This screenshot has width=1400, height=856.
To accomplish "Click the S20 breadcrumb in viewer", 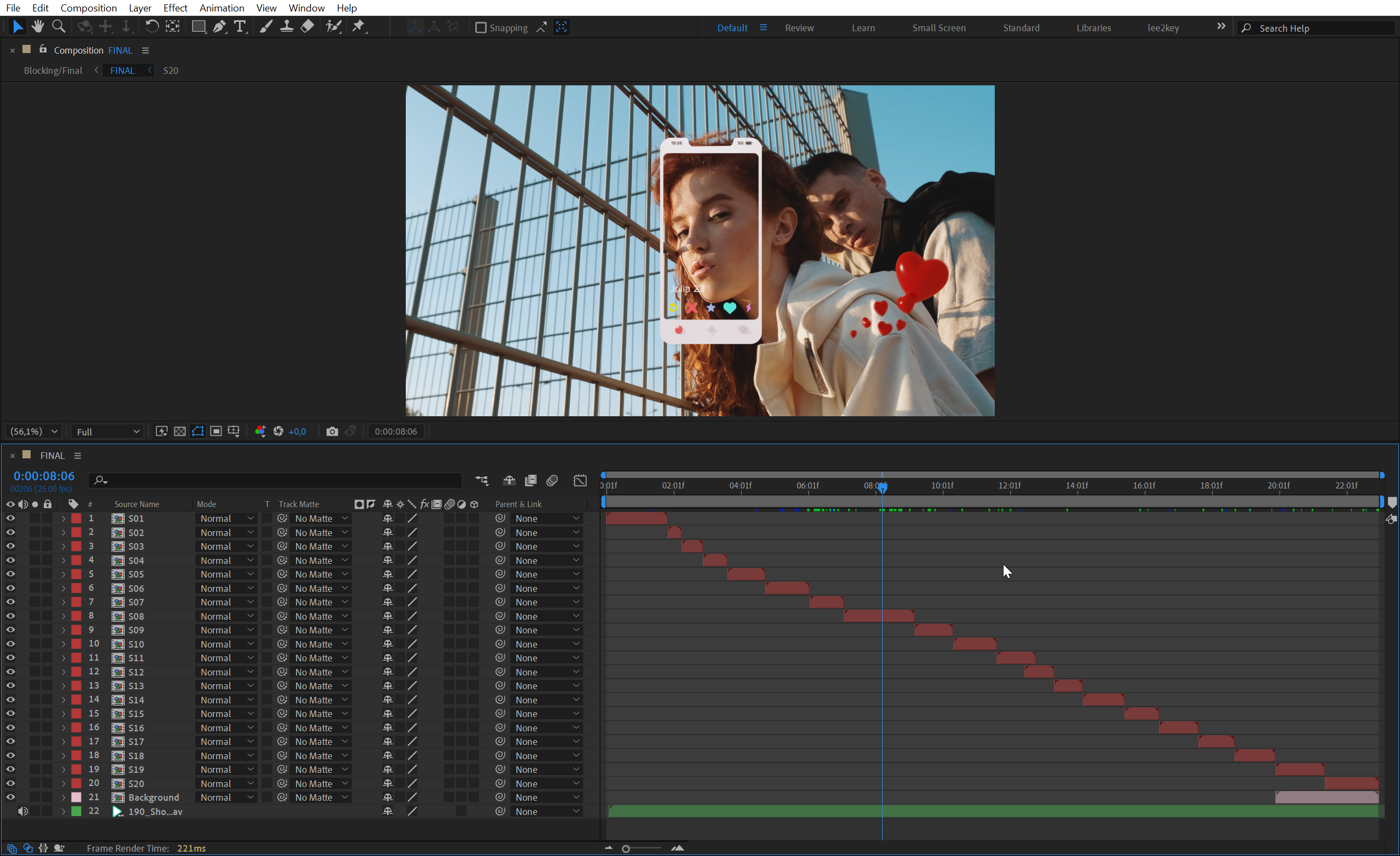I will pyautogui.click(x=171, y=71).
